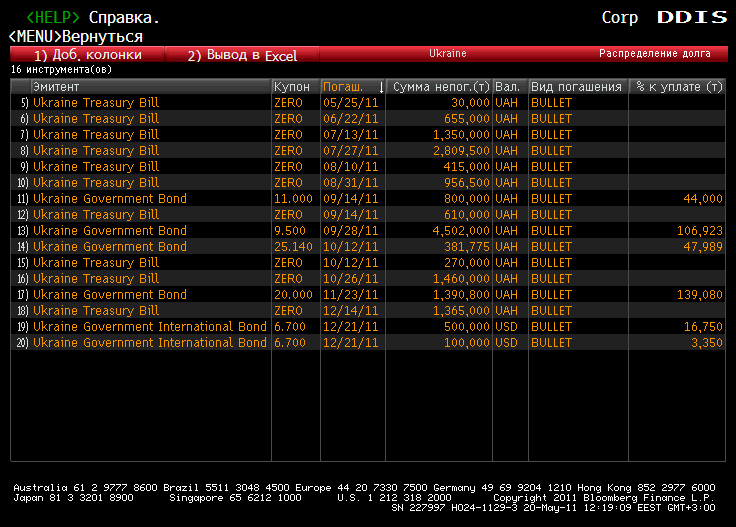Click '2) Вывод в Excel' button
Screen dimensions: 736x527
[x=242, y=54]
